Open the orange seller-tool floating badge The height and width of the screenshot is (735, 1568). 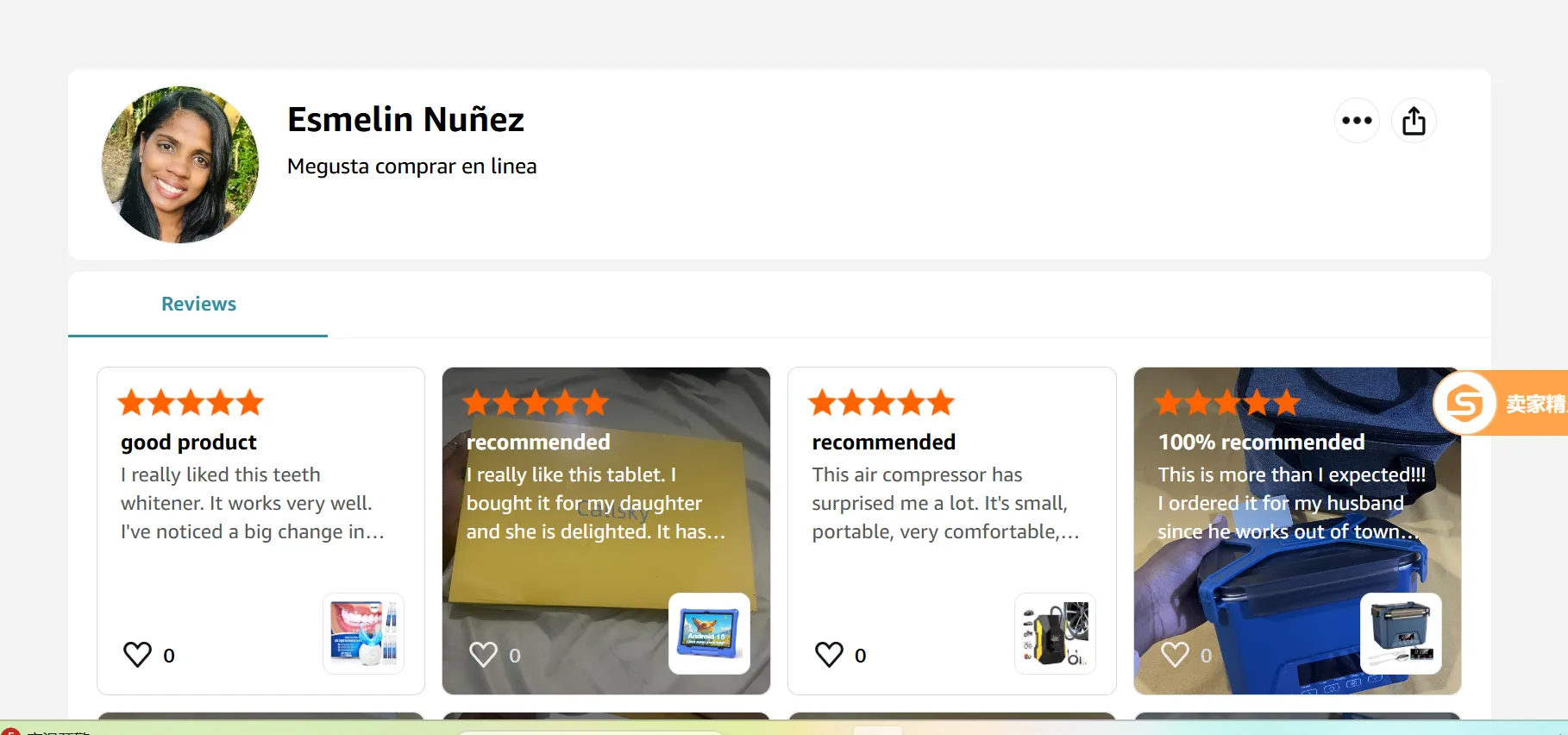1501,403
